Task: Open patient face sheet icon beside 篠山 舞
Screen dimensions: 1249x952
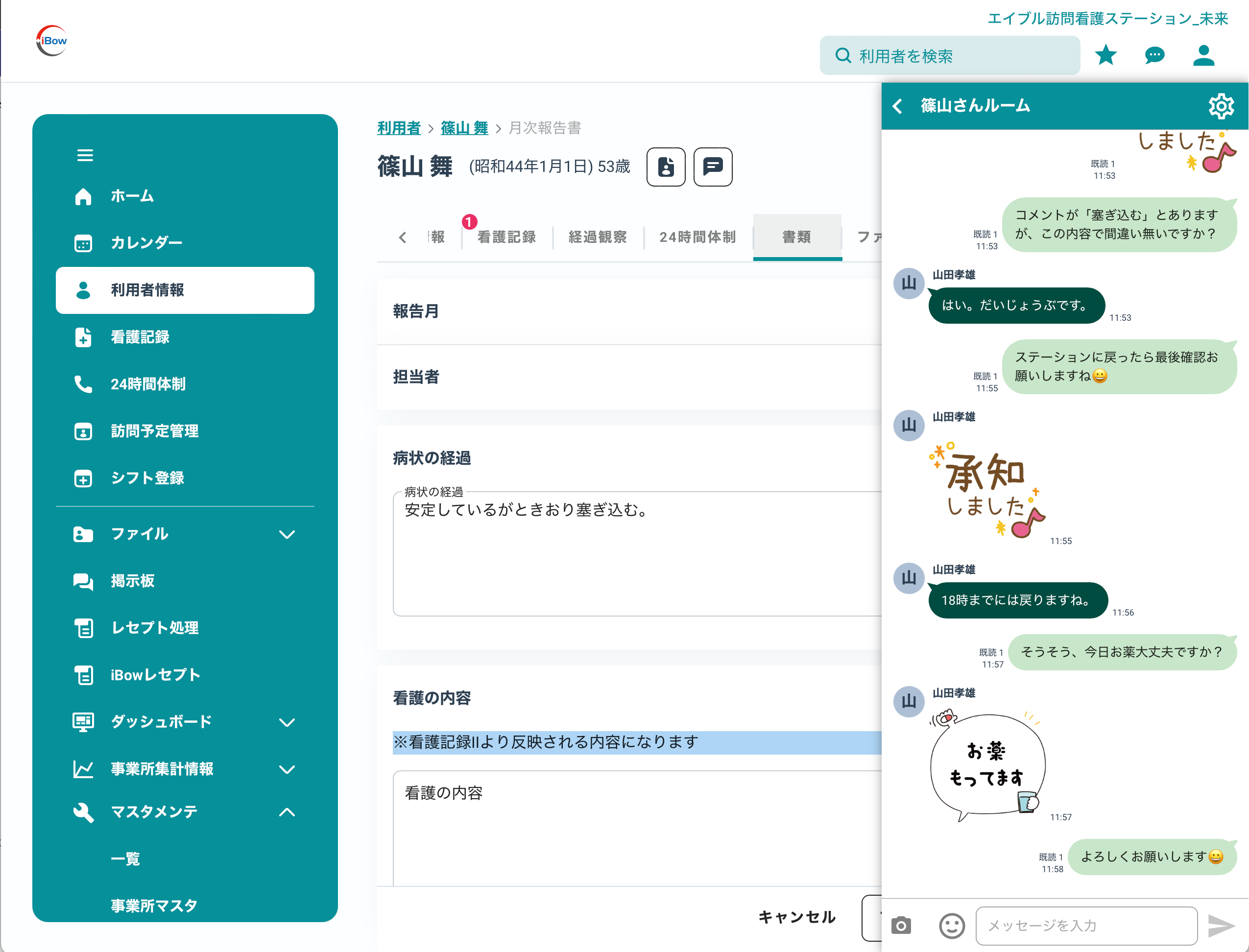Action: (x=666, y=167)
